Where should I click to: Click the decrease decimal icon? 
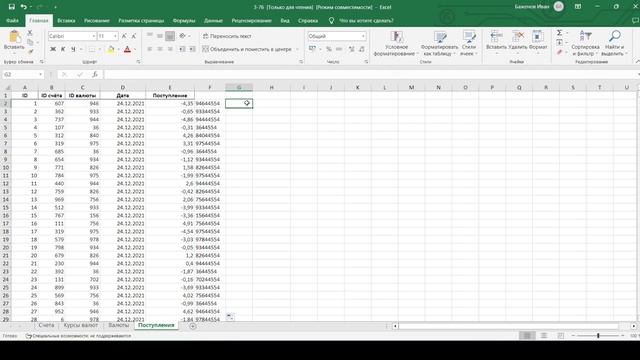362,49
